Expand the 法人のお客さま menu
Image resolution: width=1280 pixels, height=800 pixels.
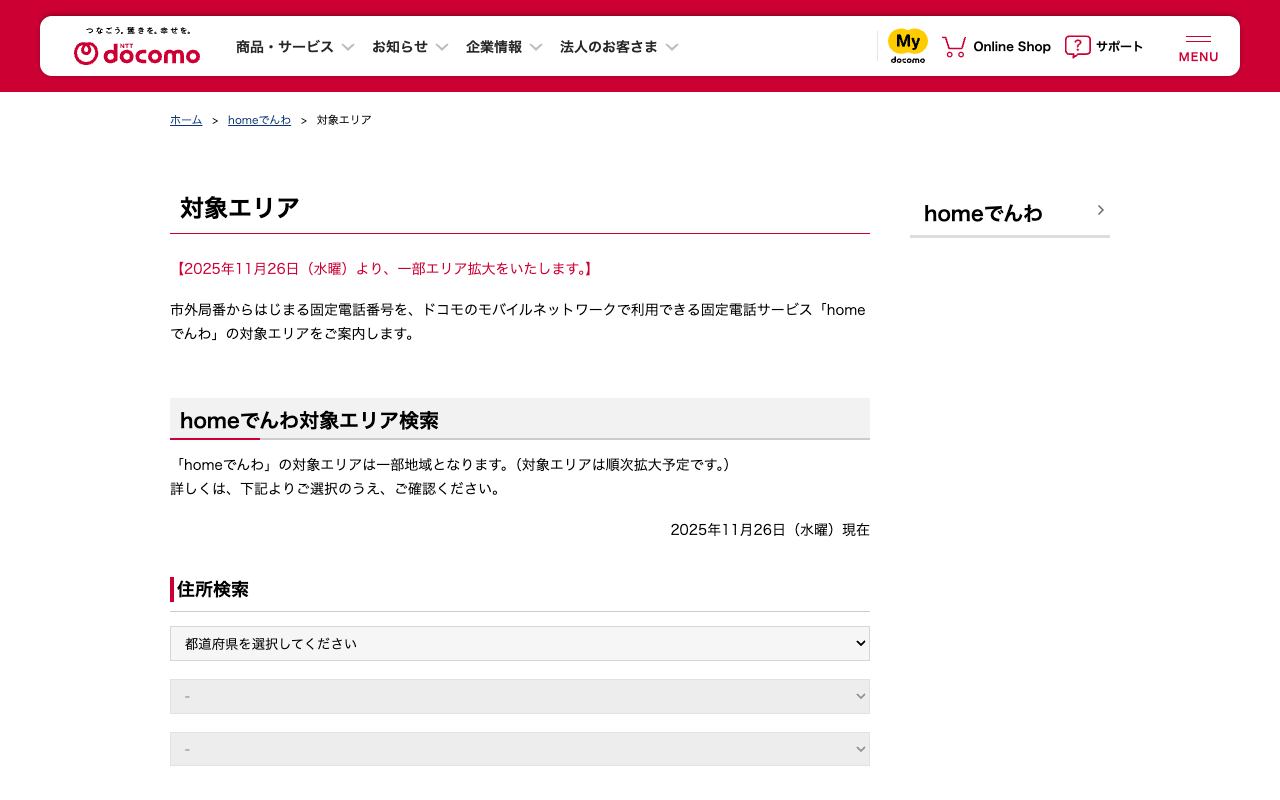pos(619,47)
